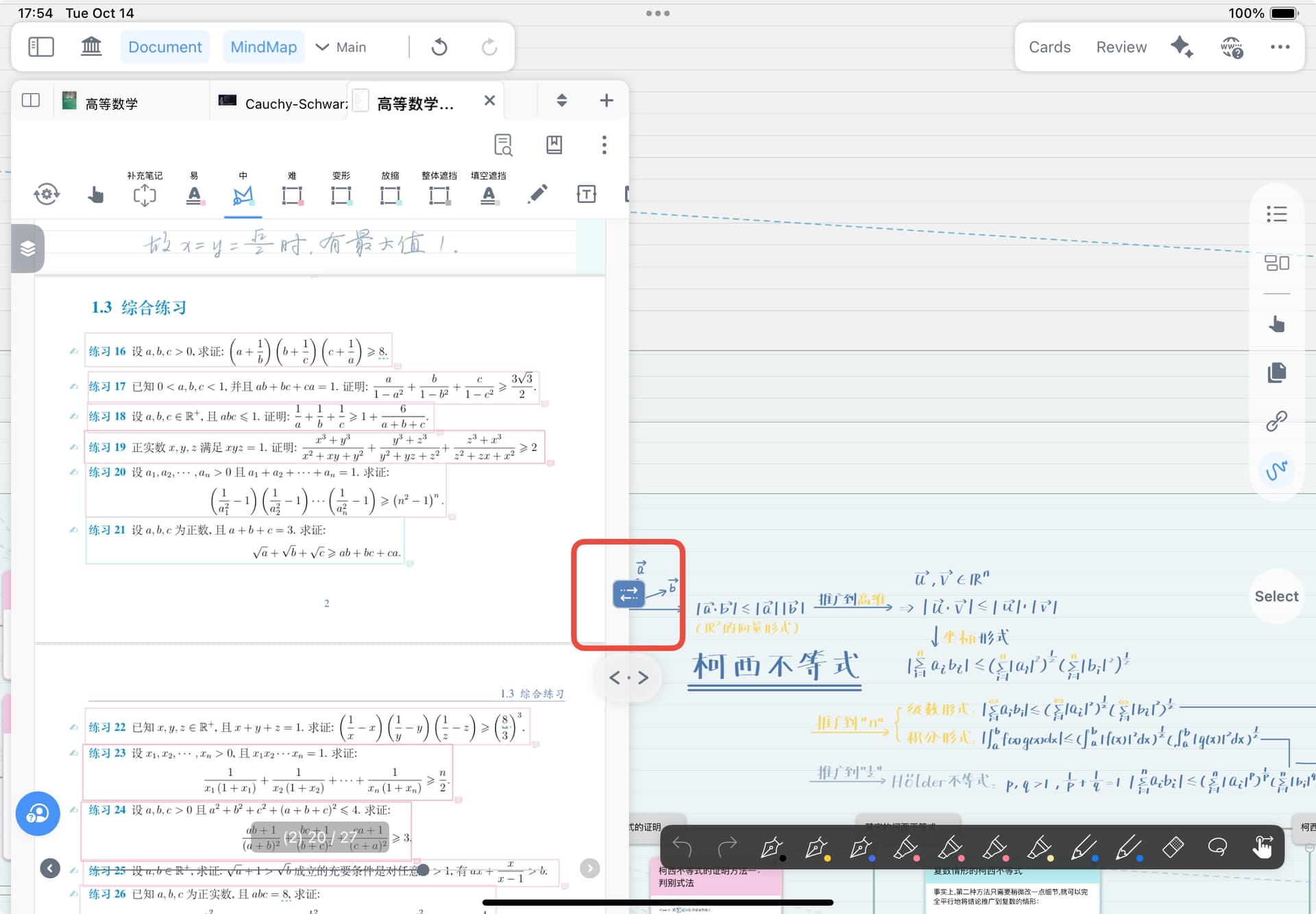Select the yellow highlighter marker

1039,848
